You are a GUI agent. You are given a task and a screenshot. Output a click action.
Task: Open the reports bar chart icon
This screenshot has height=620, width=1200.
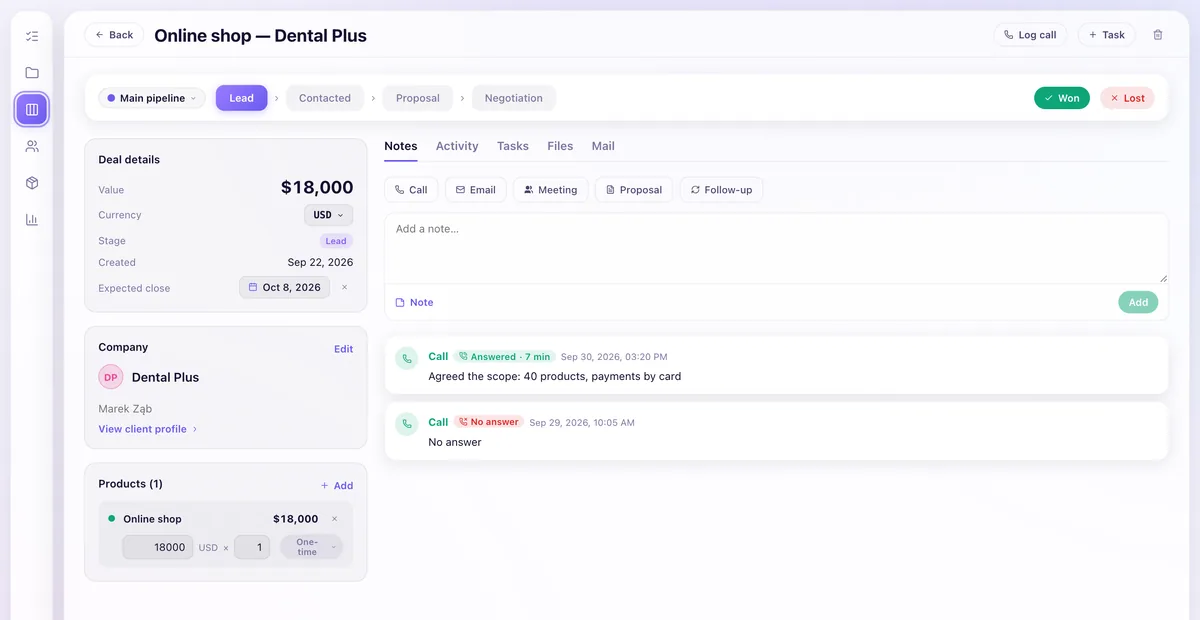tap(32, 220)
